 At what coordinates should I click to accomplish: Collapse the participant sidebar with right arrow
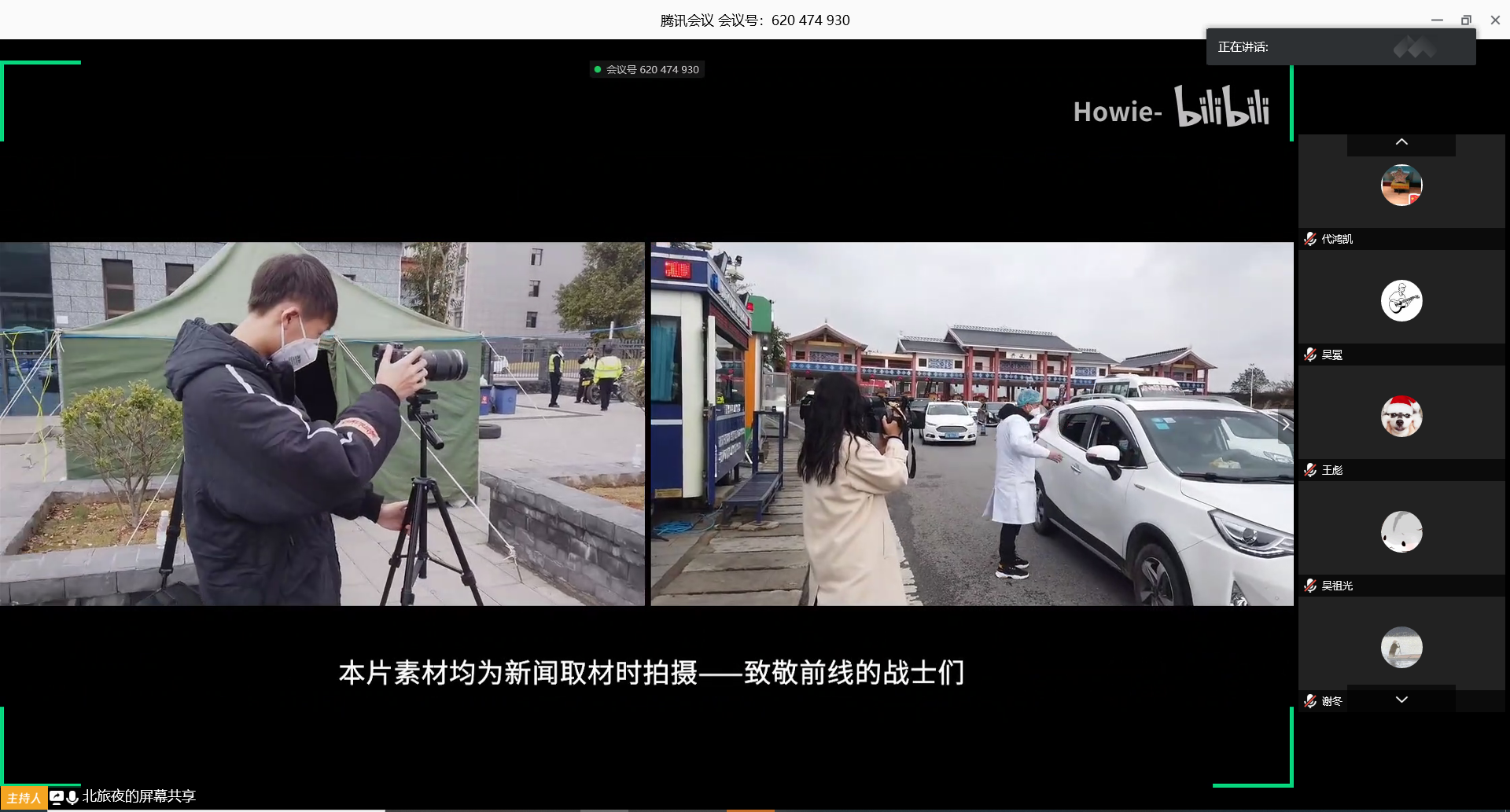[x=1285, y=424]
